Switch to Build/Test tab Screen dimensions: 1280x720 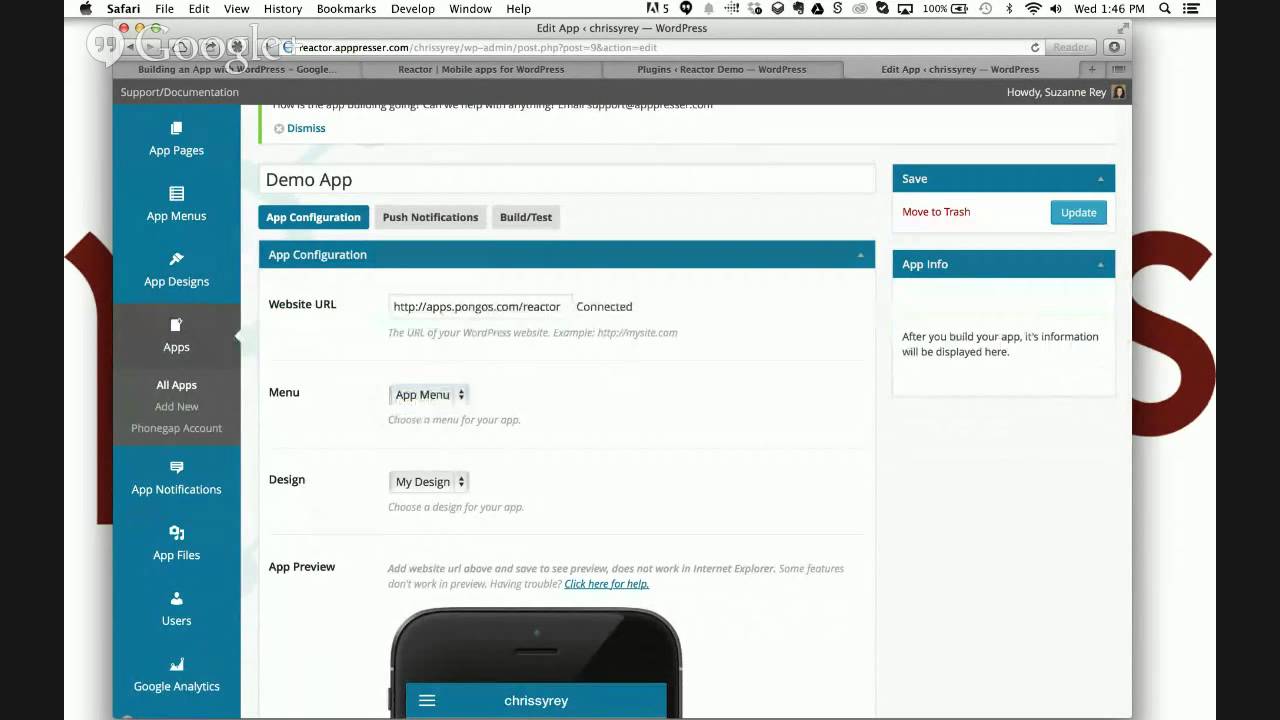click(526, 217)
